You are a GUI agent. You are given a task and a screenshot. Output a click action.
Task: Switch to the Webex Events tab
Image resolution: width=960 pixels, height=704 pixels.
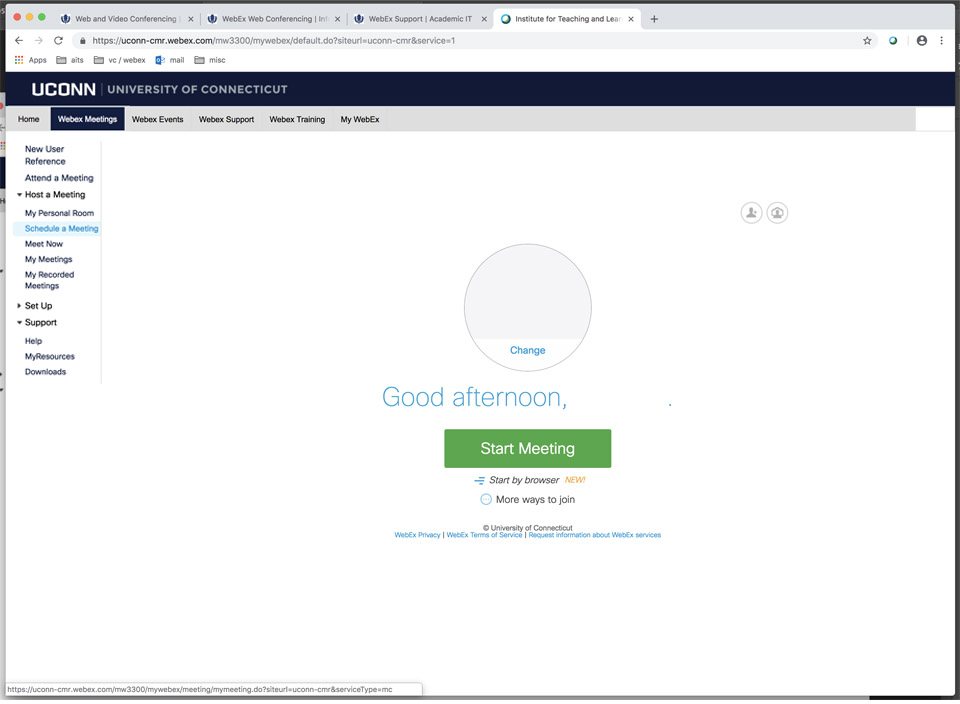(157, 119)
